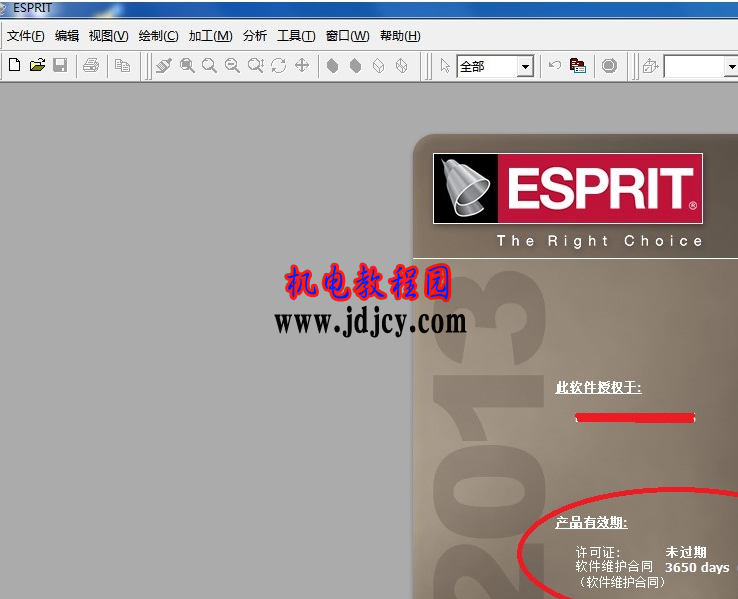This screenshot has height=599, width=738.
Task: Click the Undo arrow icon
Action: (555, 65)
